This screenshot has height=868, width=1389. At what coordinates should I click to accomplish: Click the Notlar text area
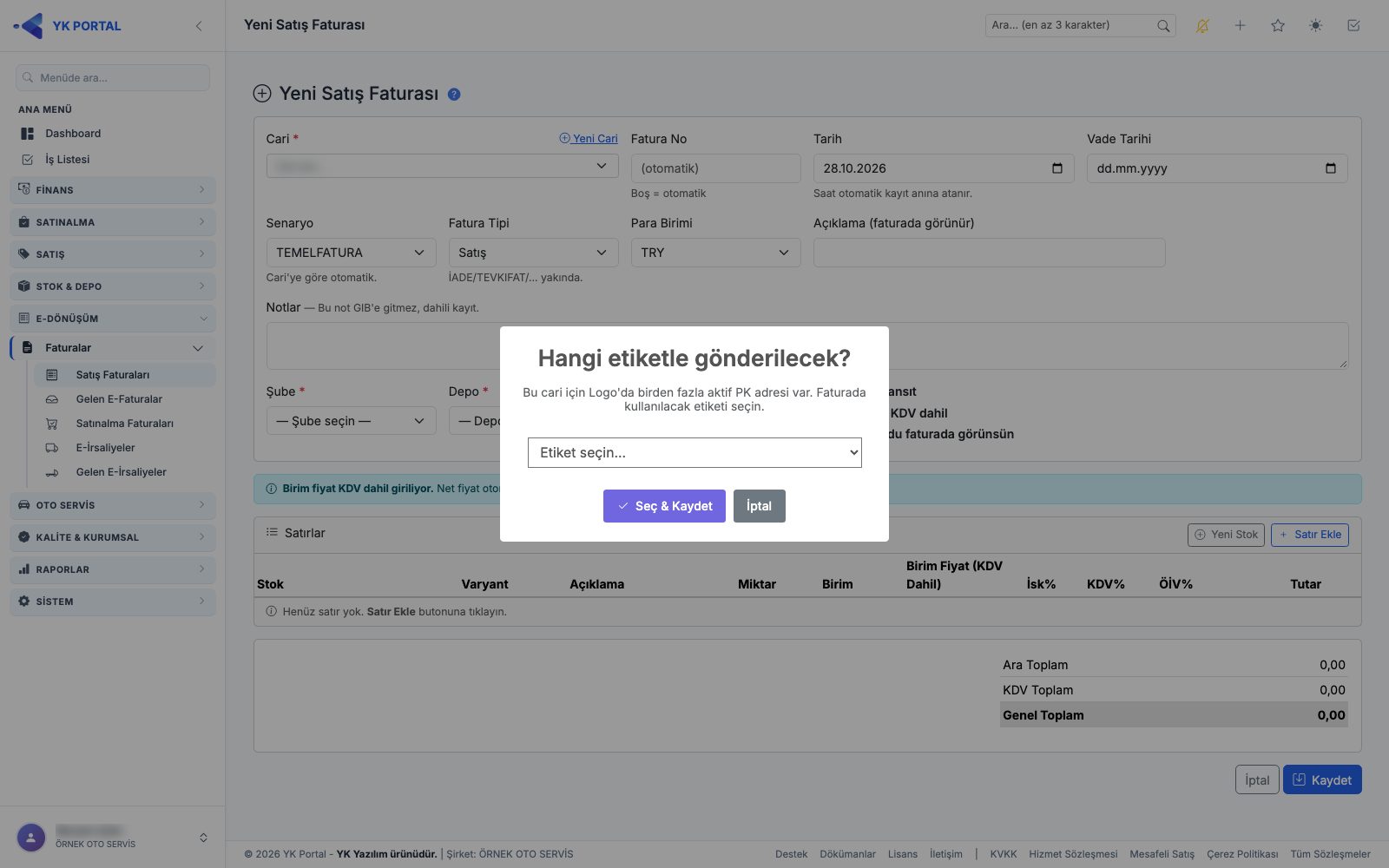(x=807, y=345)
